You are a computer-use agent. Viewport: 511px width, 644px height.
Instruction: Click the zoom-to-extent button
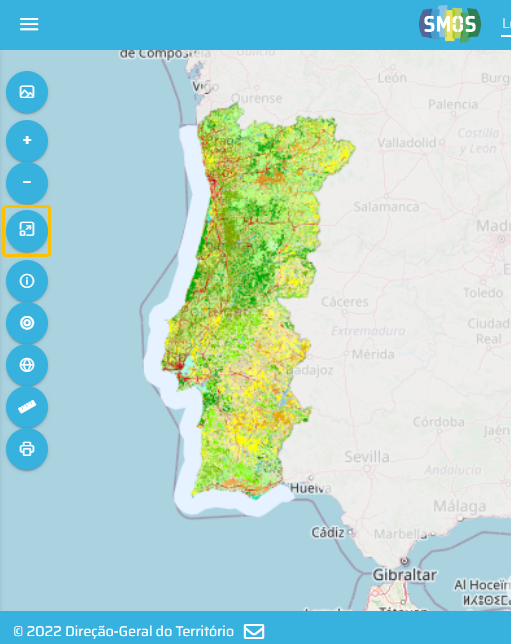(x=27, y=230)
